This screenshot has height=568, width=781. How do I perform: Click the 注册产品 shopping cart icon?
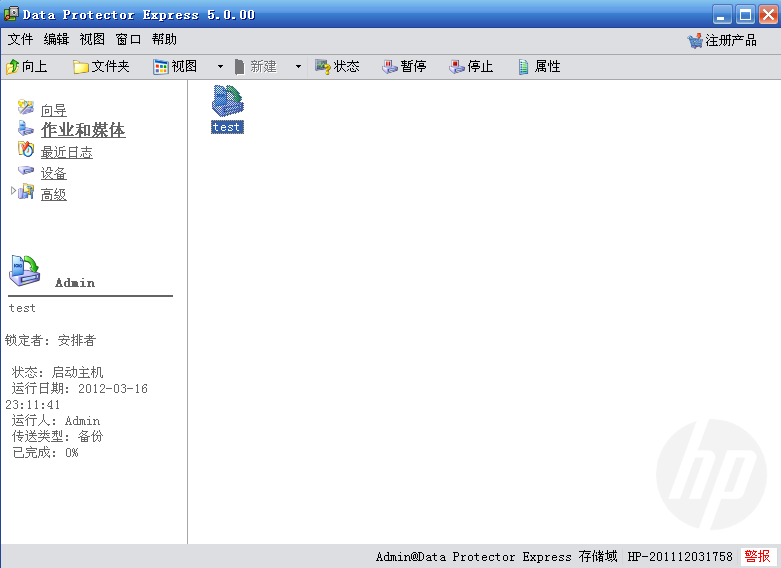(695, 40)
